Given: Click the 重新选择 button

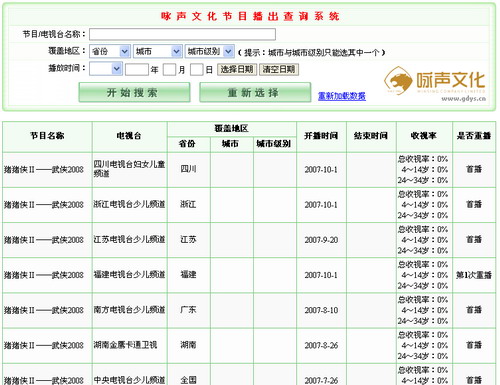Looking at the screenshot, I should (255, 92).
